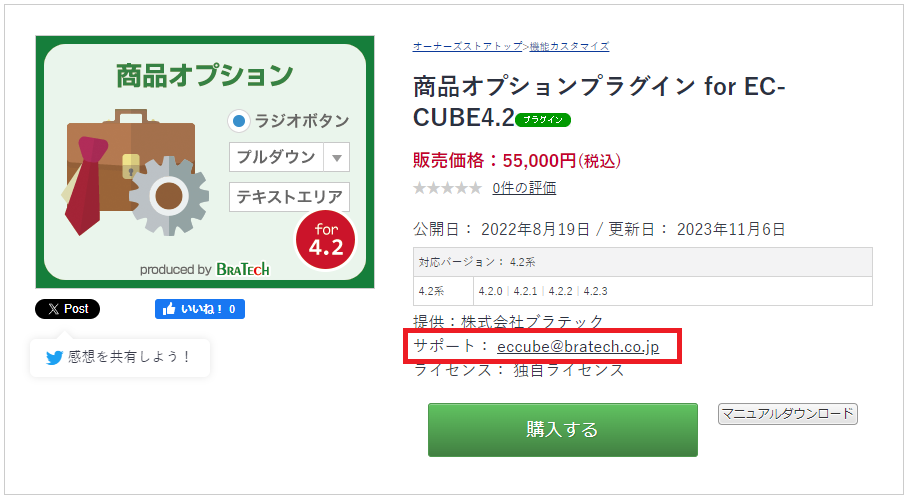
Task: Click the gray gear icon in product image
Action: [169, 195]
